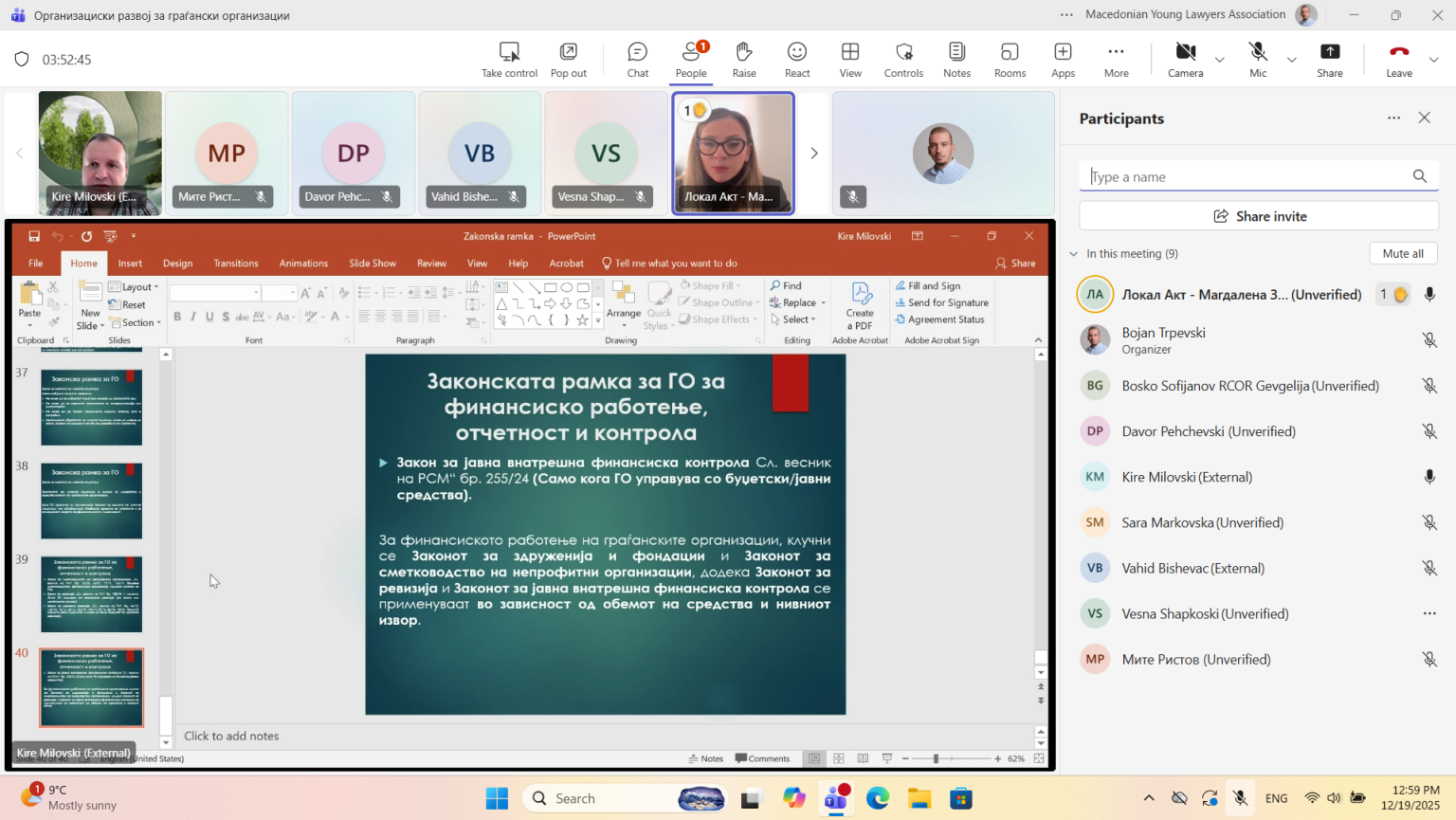
Task: Open the Chat panel
Action: point(637,59)
